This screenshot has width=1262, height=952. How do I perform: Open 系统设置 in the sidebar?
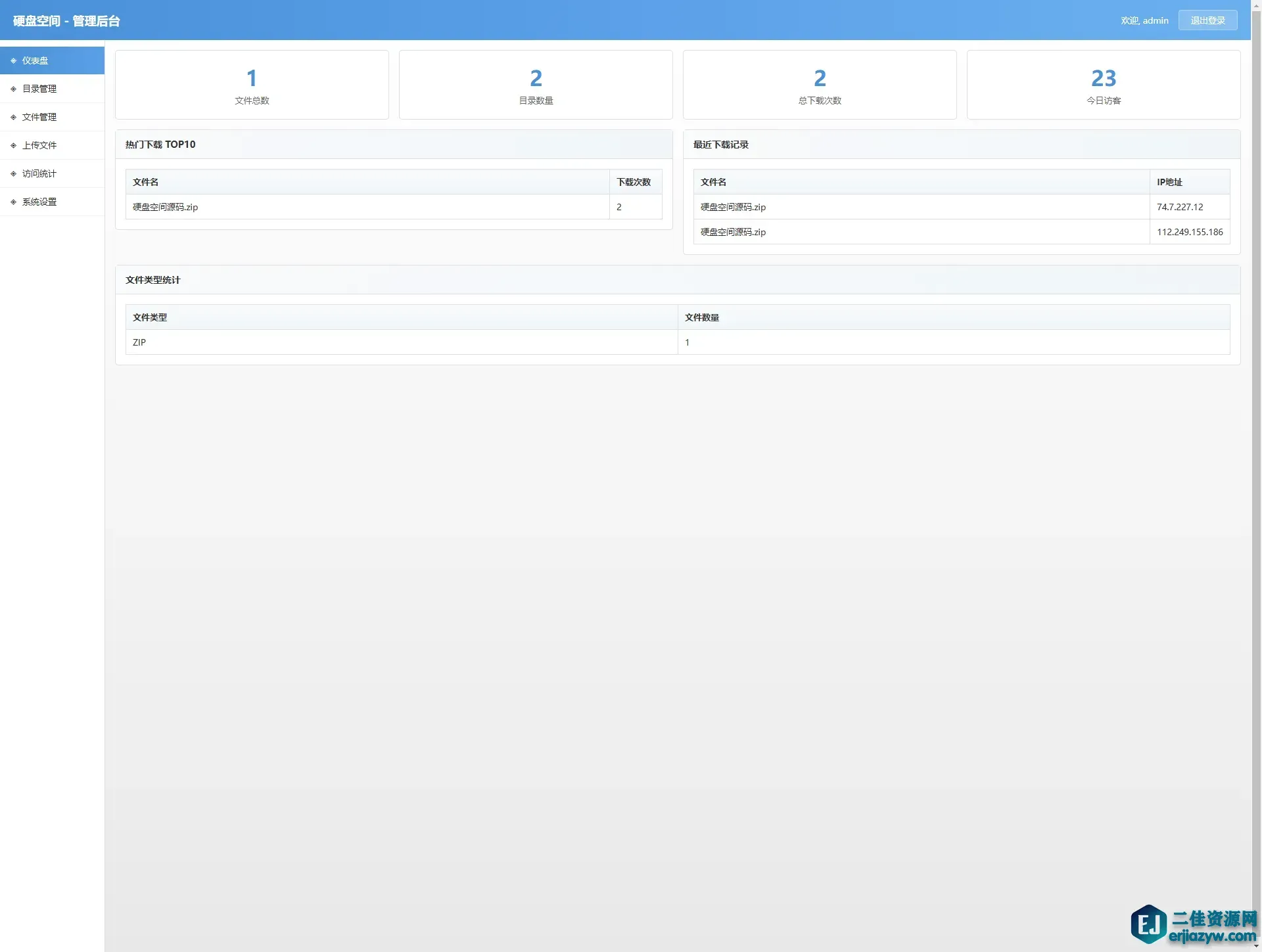point(39,202)
